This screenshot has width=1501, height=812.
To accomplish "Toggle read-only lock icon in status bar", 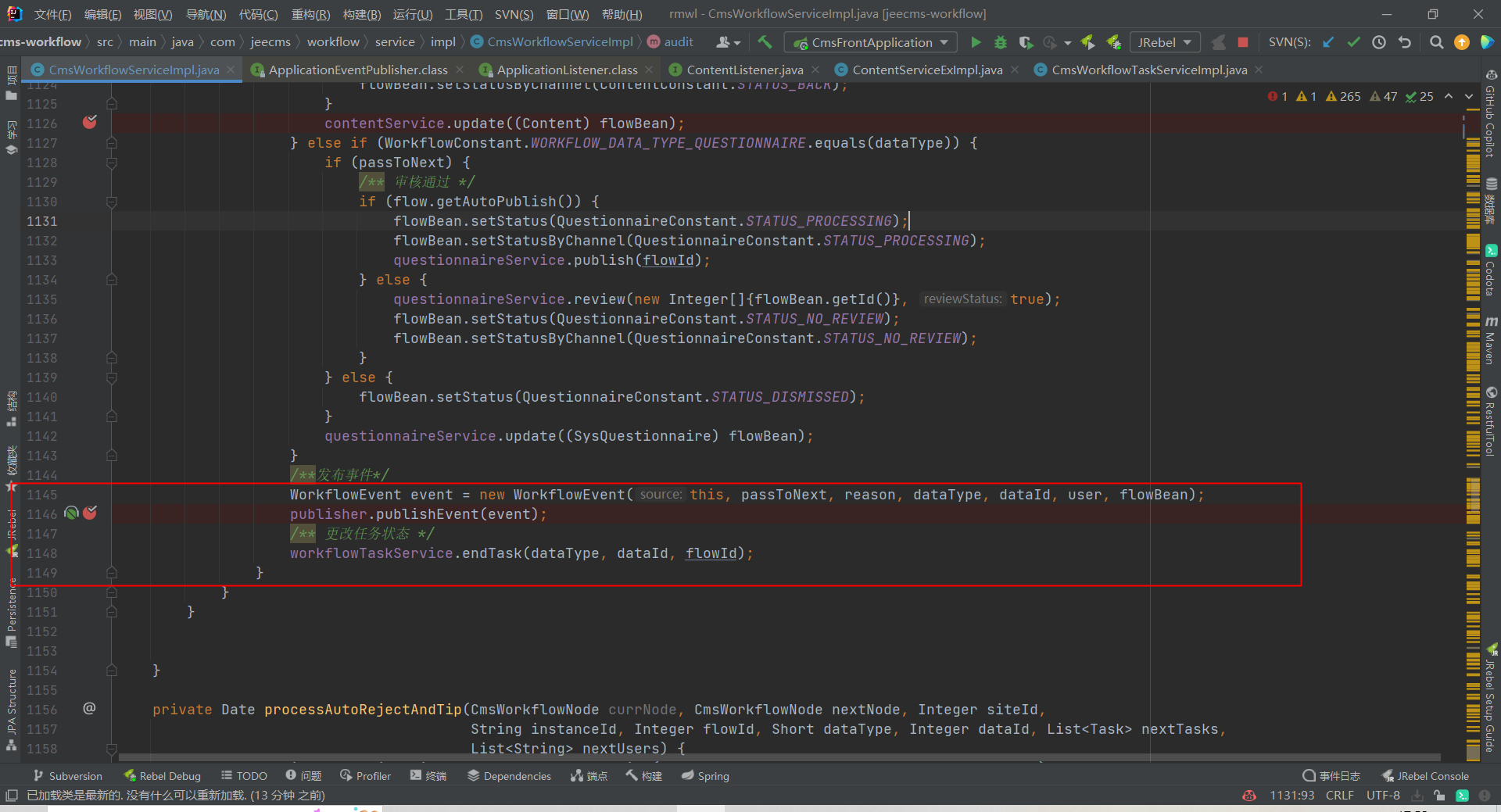I will (x=1439, y=795).
